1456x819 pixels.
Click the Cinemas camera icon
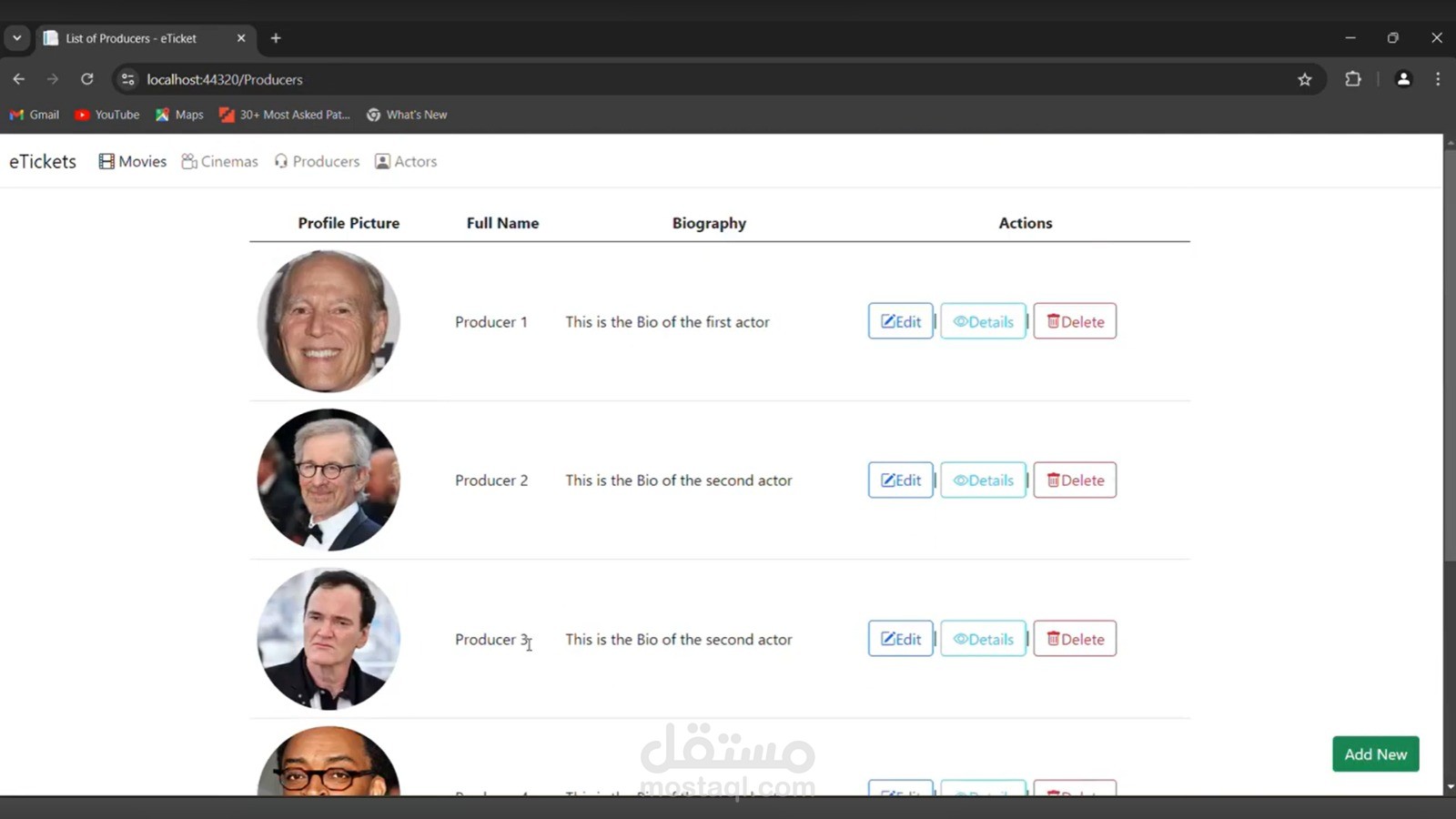click(189, 161)
